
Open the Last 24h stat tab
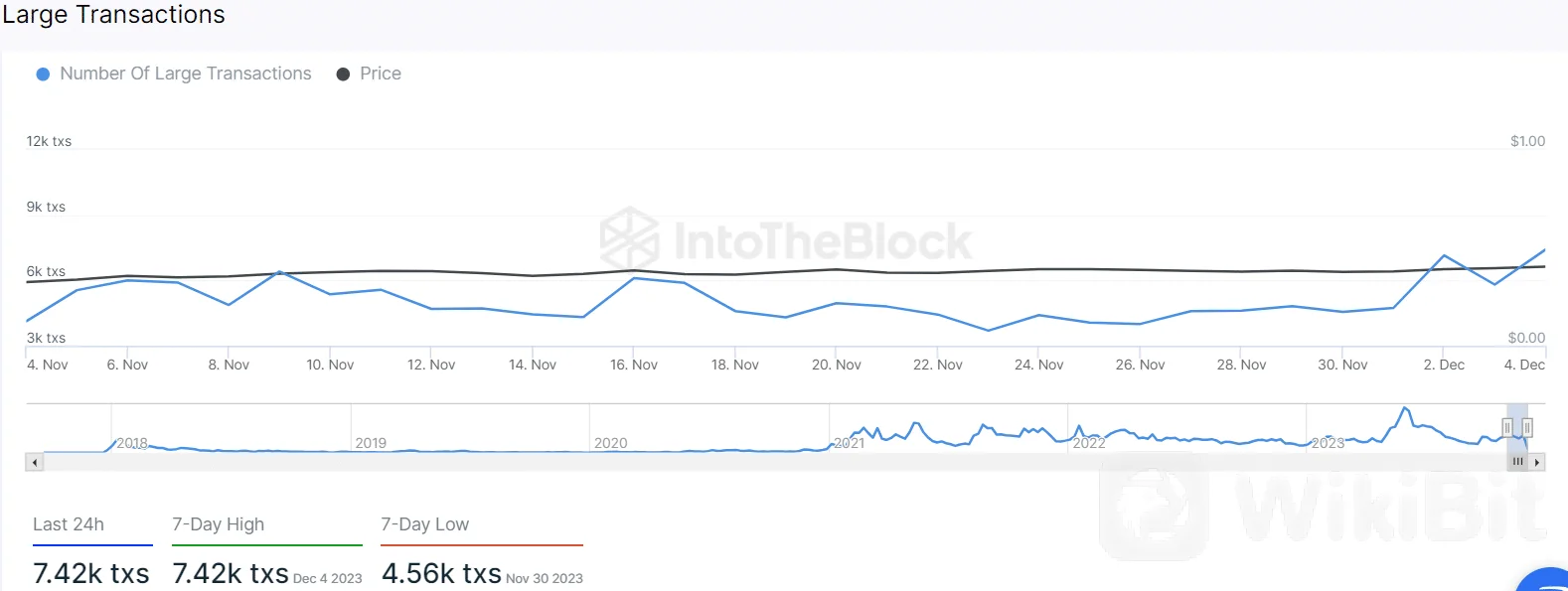[x=69, y=524]
